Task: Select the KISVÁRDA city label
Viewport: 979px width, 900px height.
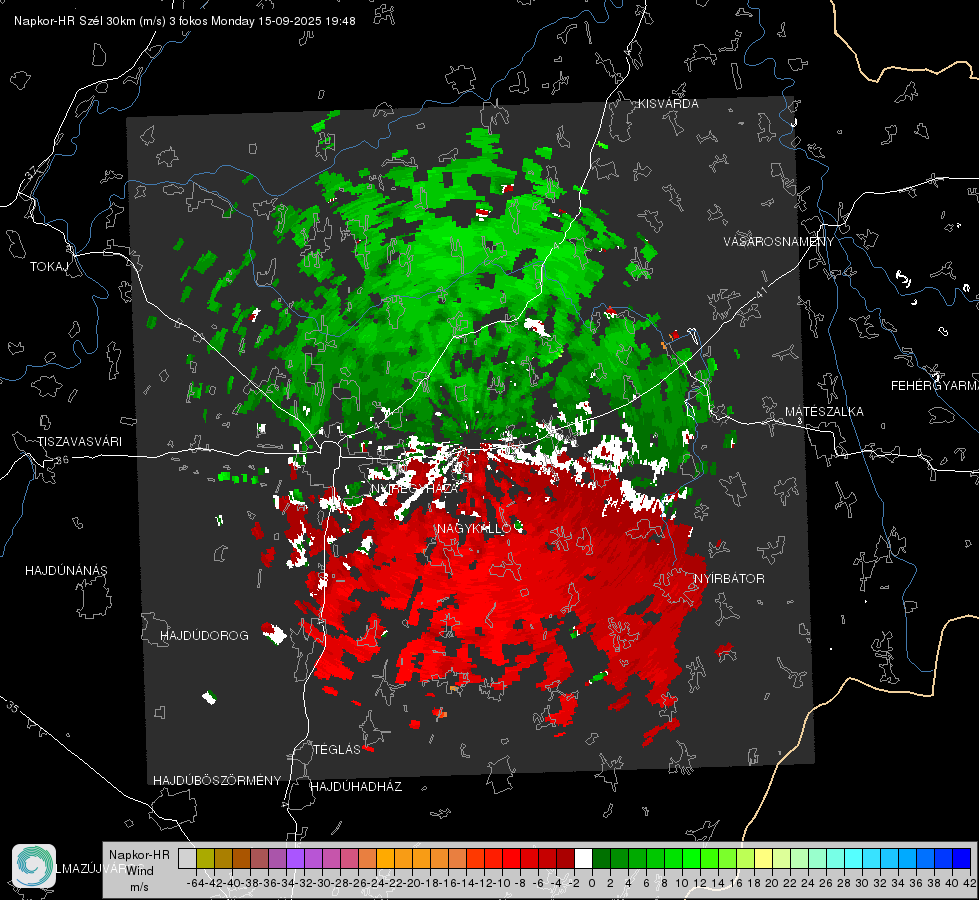Action: click(x=668, y=104)
